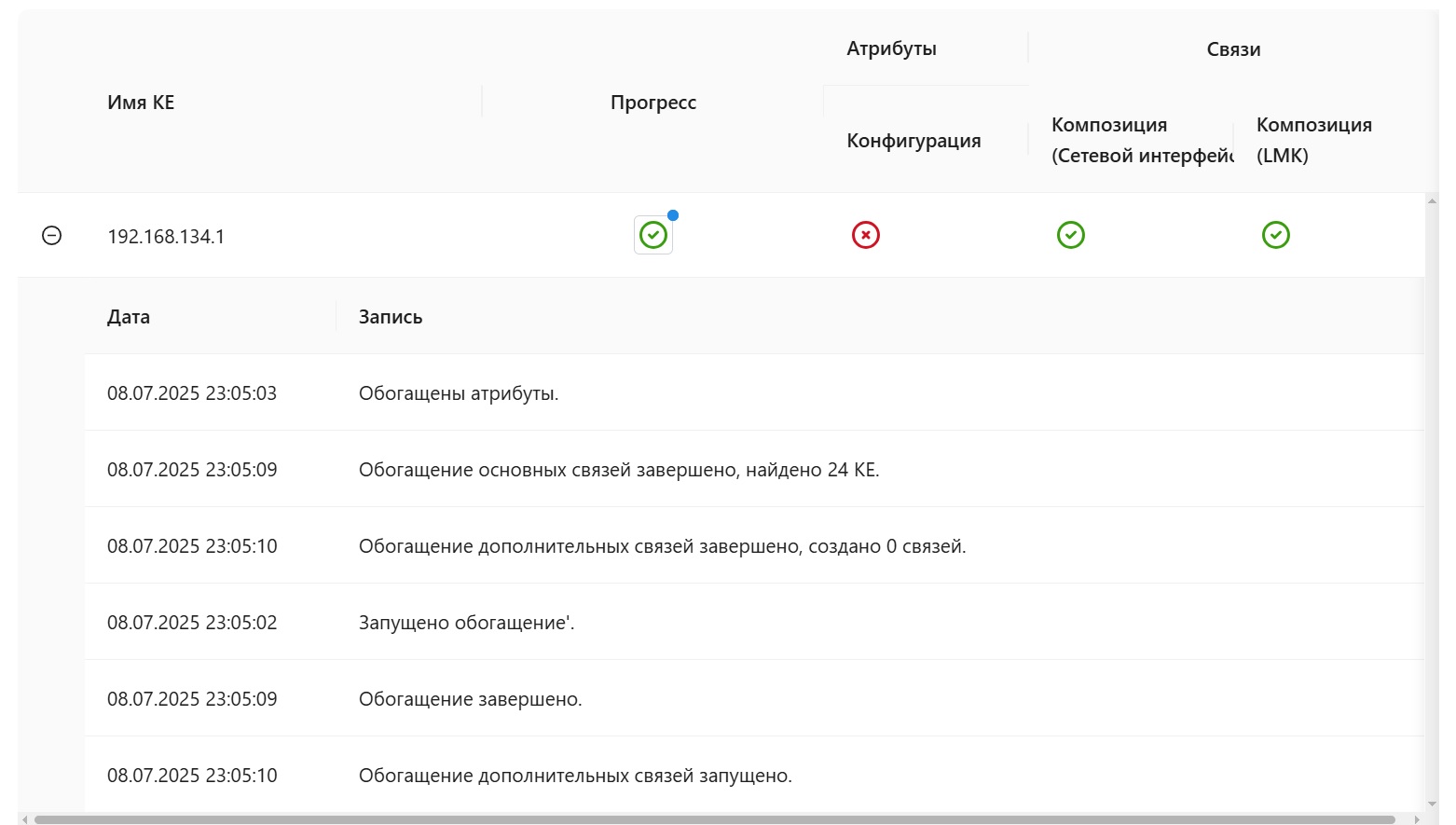Screen dimensions: 1456x825
Task: Click the blue notification dot on Progress
Action: (x=673, y=215)
